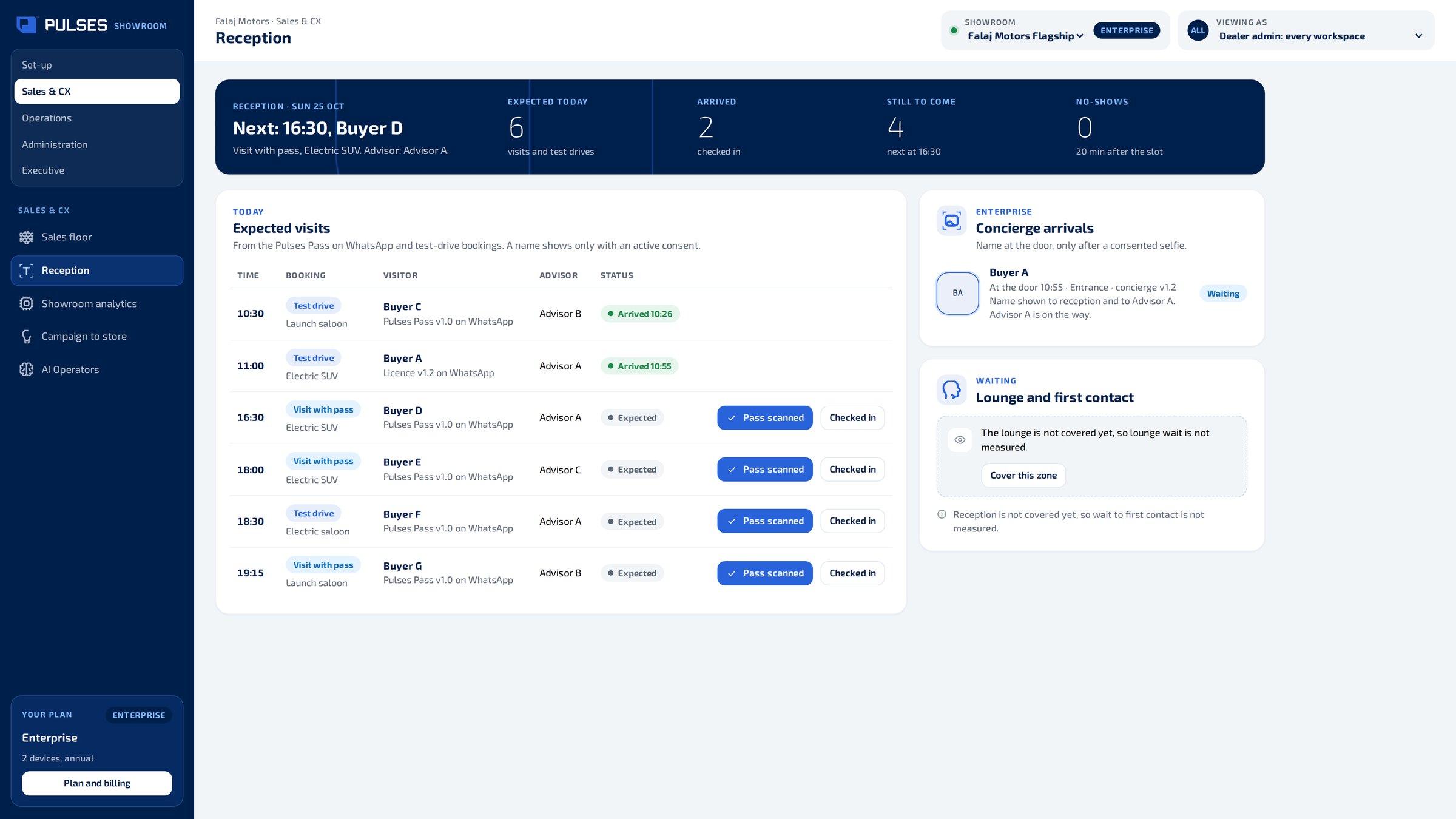
Task: Open Showroom analytics icon
Action: pyautogui.click(x=26, y=303)
